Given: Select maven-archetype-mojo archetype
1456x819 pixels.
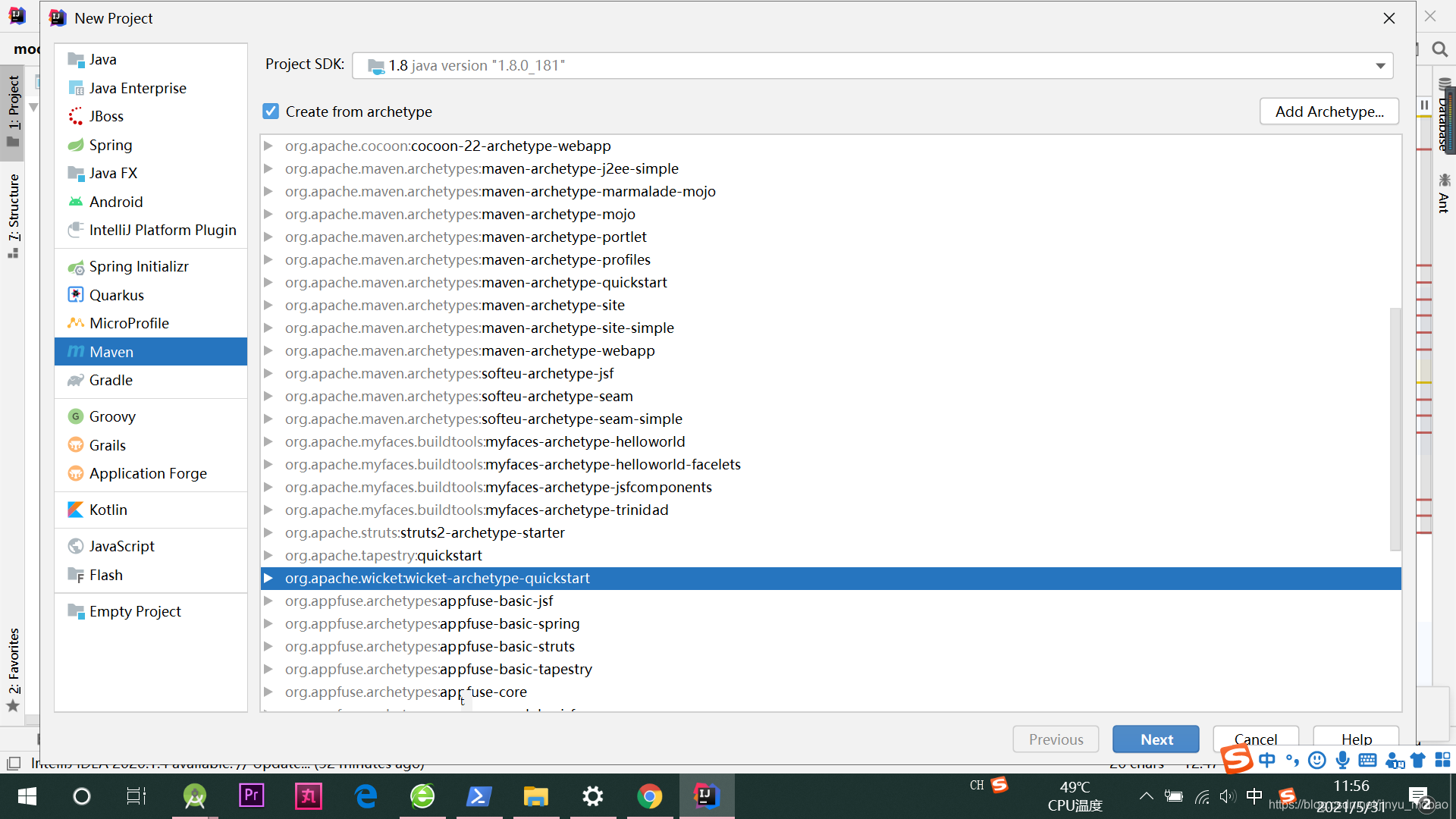Looking at the screenshot, I should tap(830, 214).
